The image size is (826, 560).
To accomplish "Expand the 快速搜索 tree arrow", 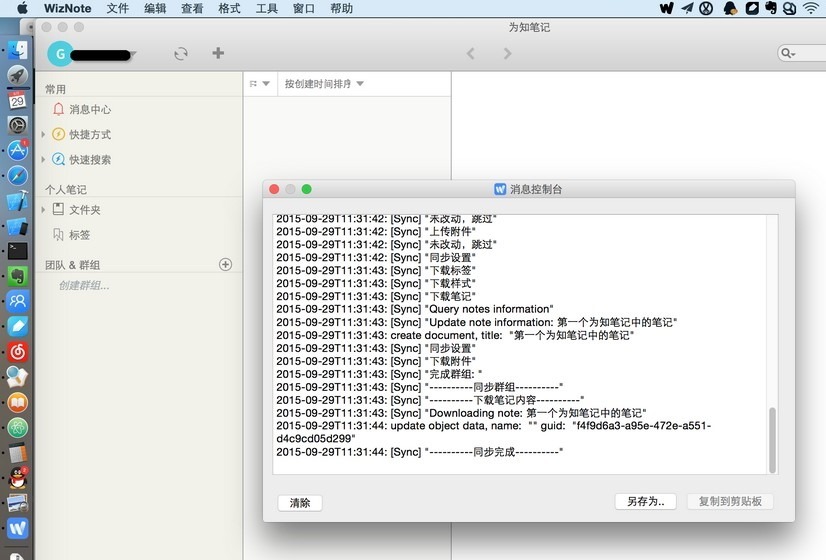I will (43, 159).
